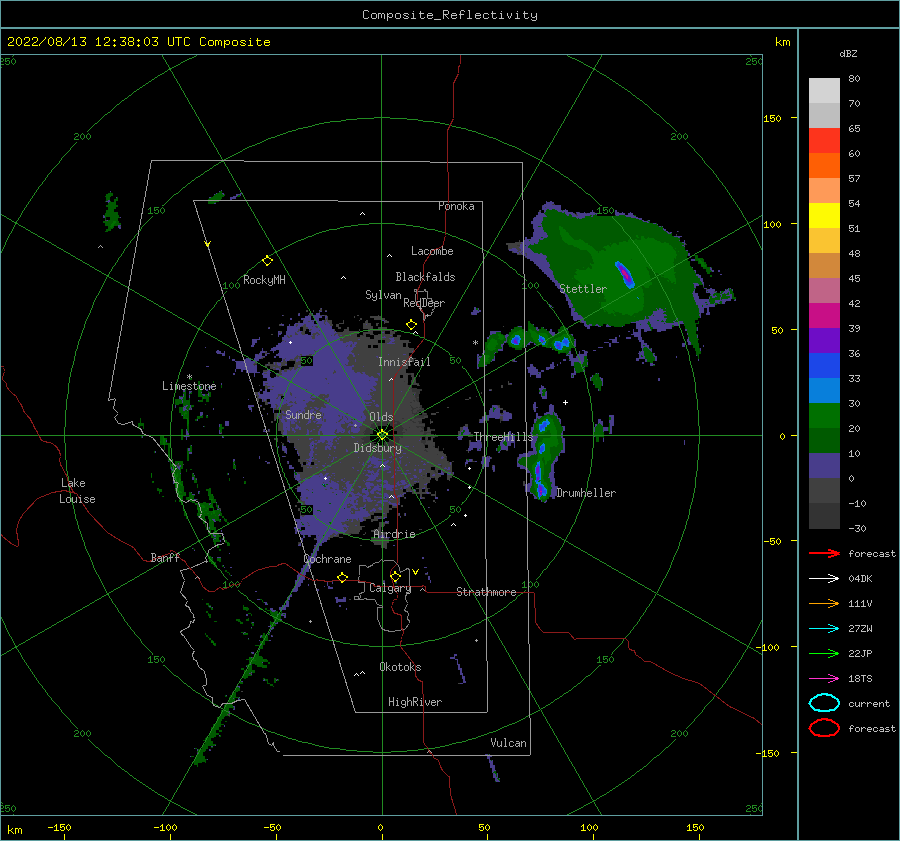
Task: Click the Didsbury city label
Action: coord(378,448)
